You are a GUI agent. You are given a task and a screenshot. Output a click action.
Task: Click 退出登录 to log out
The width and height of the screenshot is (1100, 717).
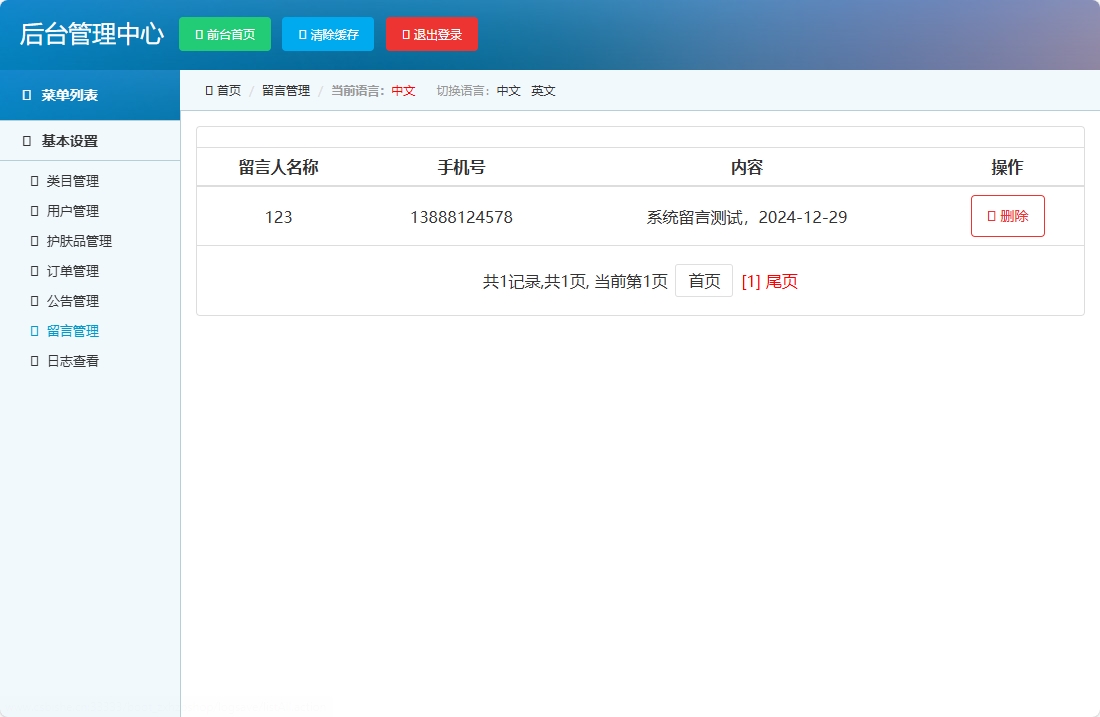(x=431, y=33)
